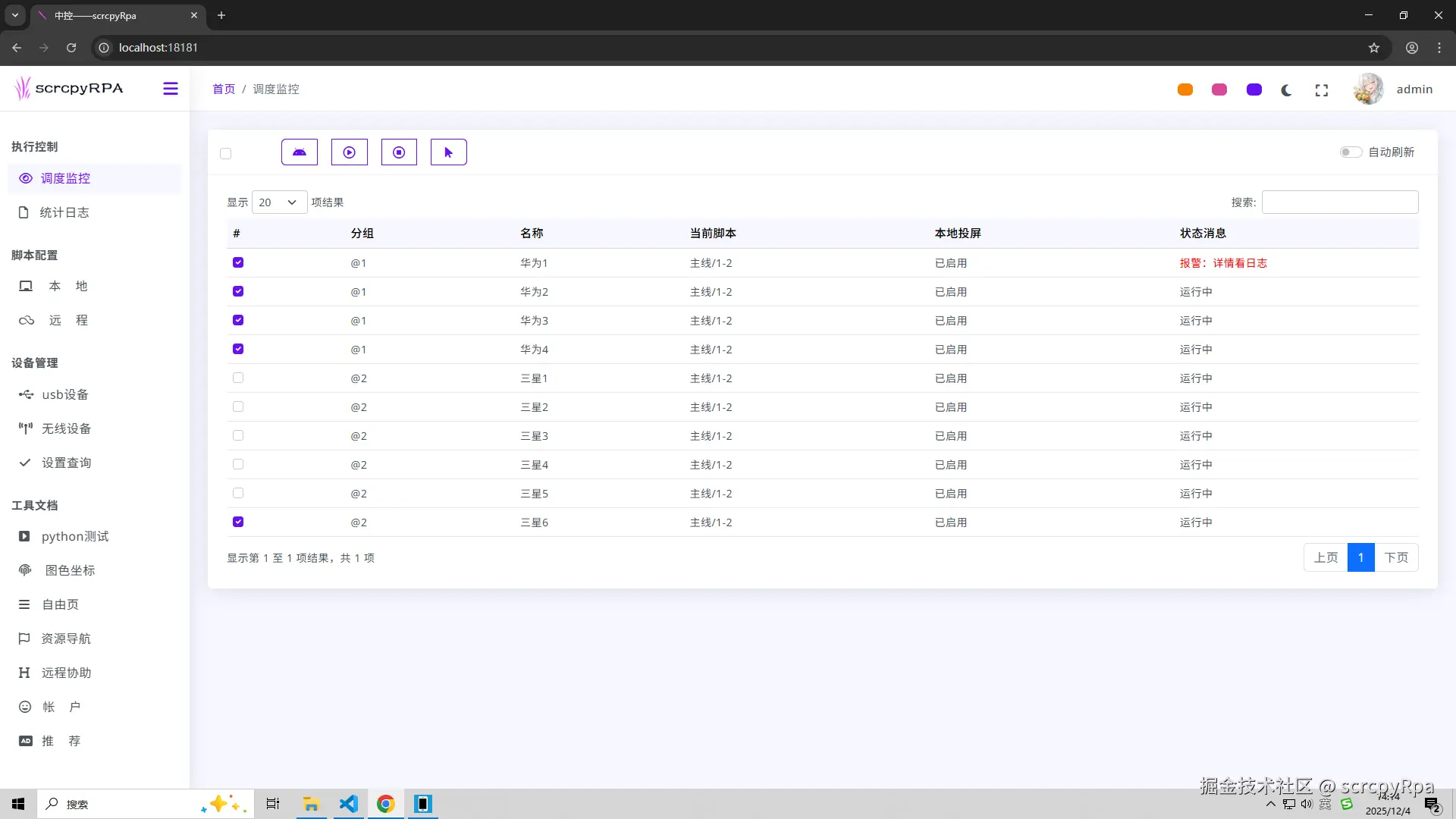Open 统计日志 in the sidebar
Screen dimensions: 1456x819
(x=64, y=212)
